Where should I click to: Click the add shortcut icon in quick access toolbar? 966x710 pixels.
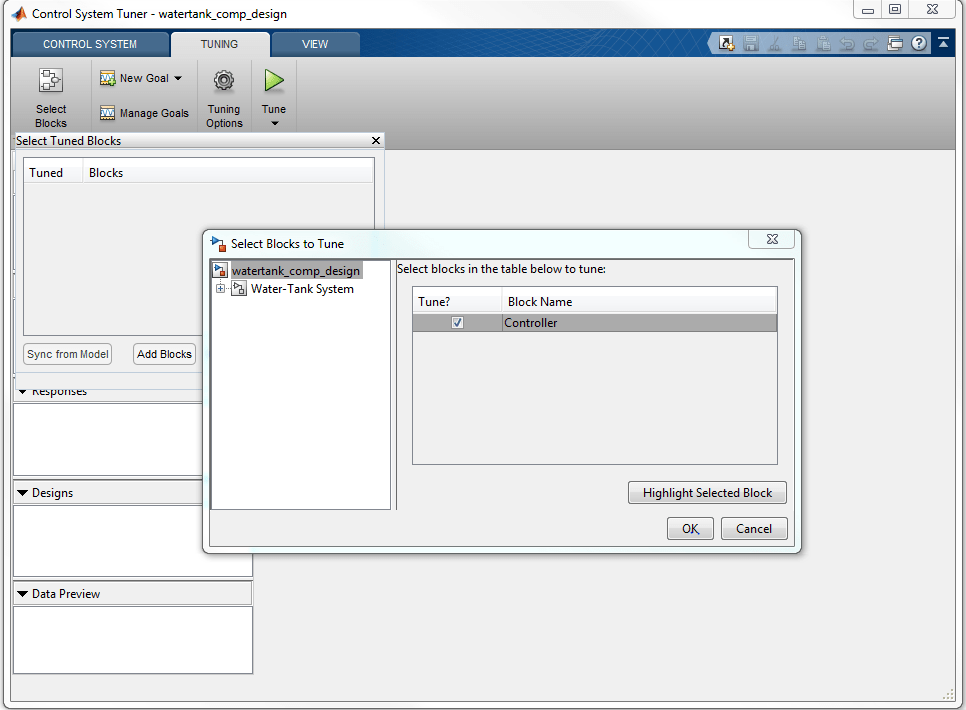[x=727, y=43]
